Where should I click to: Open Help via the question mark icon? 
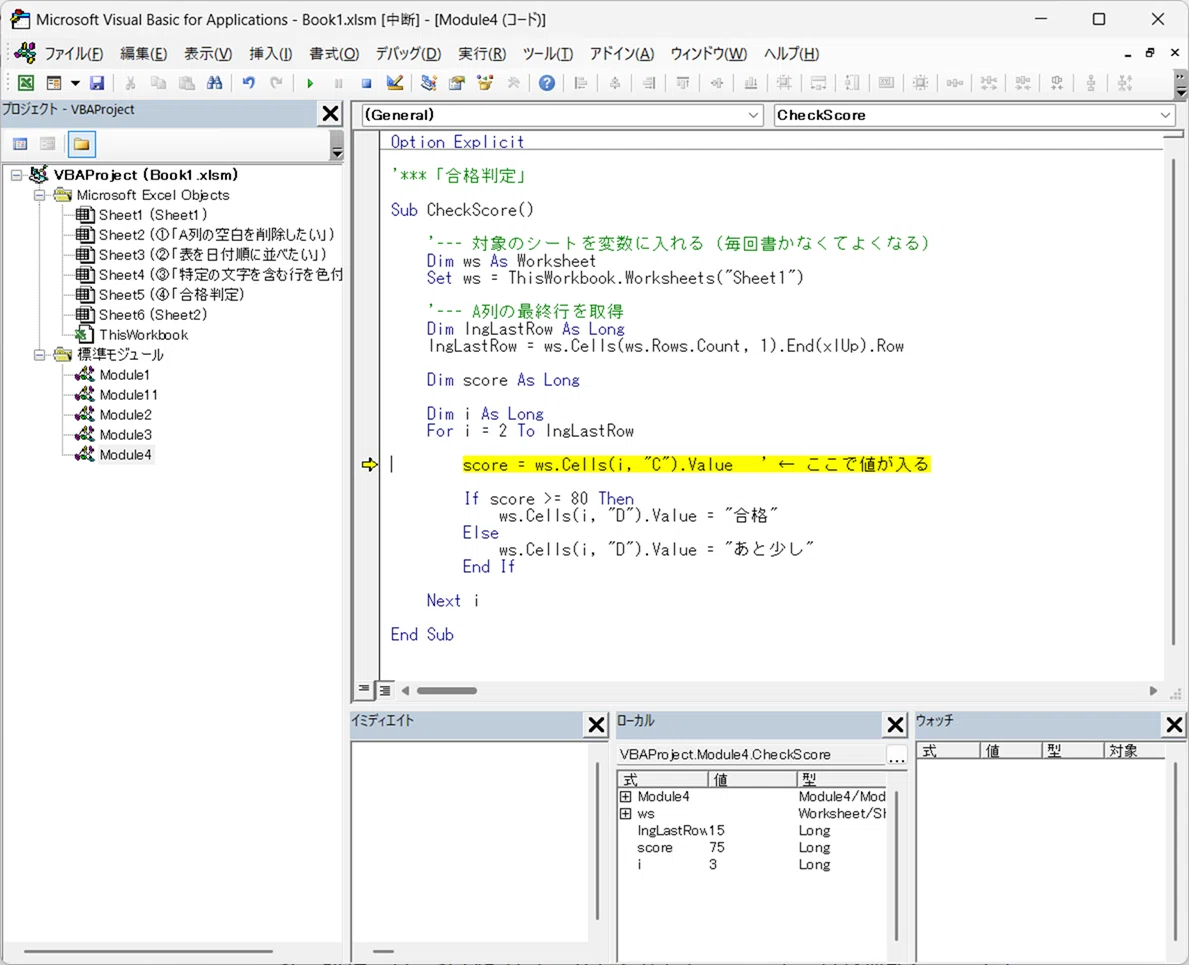pyautogui.click(x=547, y=83)
